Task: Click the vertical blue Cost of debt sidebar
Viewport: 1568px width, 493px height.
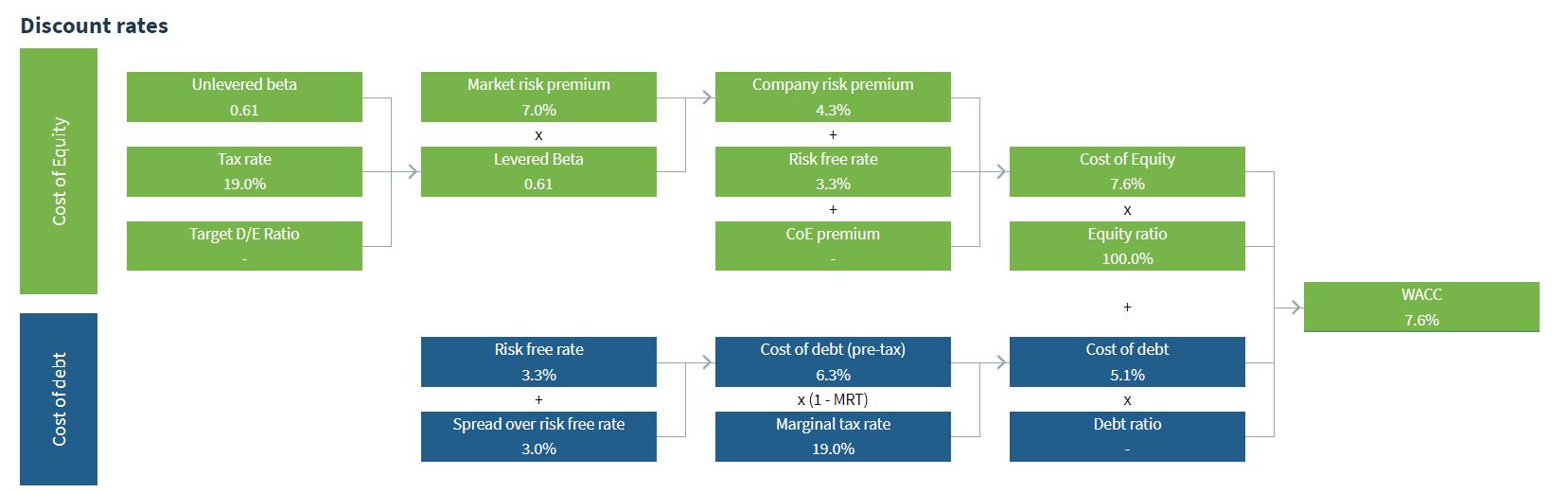Action: (x=59, y=398)
